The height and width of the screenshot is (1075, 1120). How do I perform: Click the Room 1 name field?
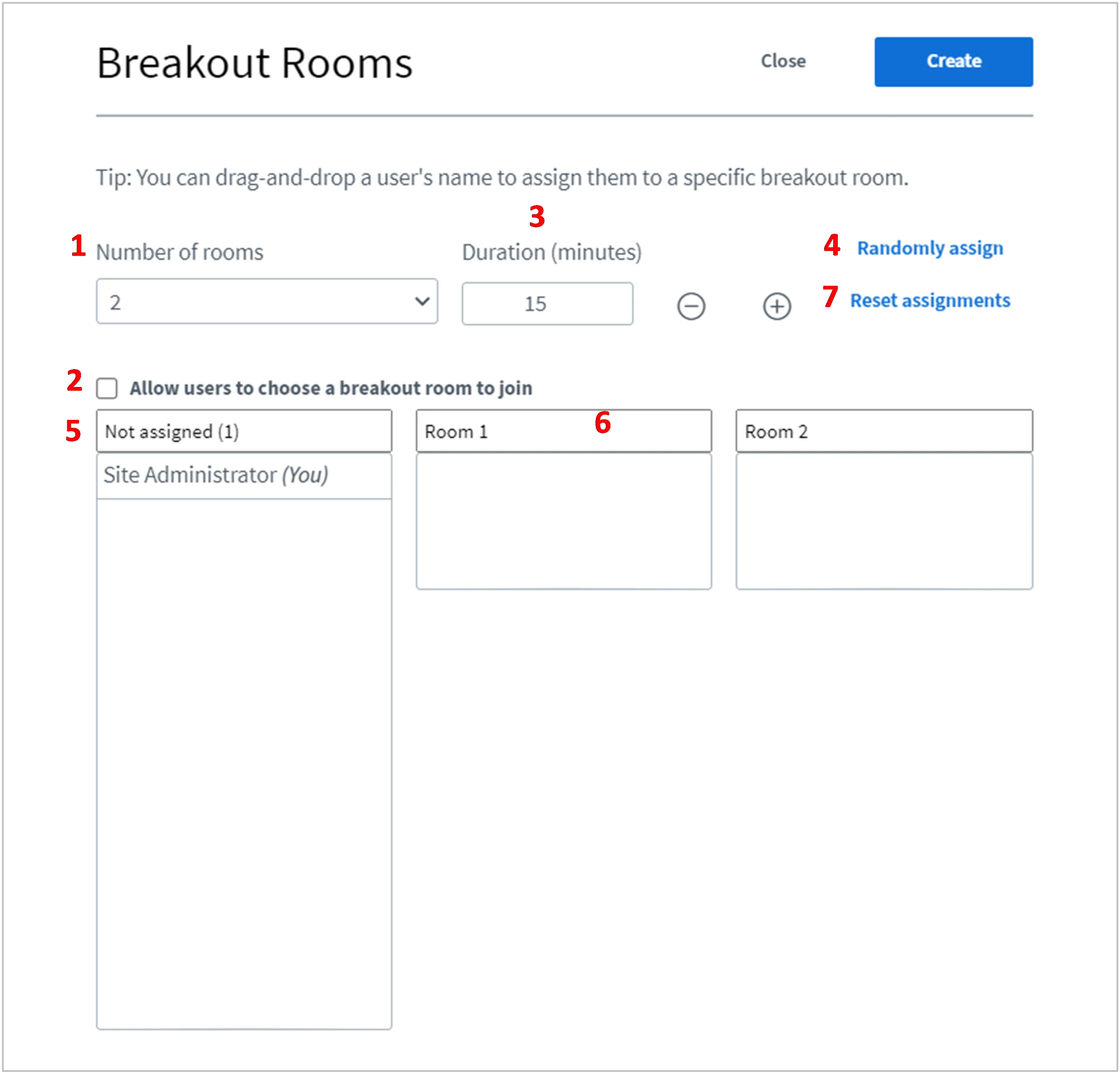[563, 431]
